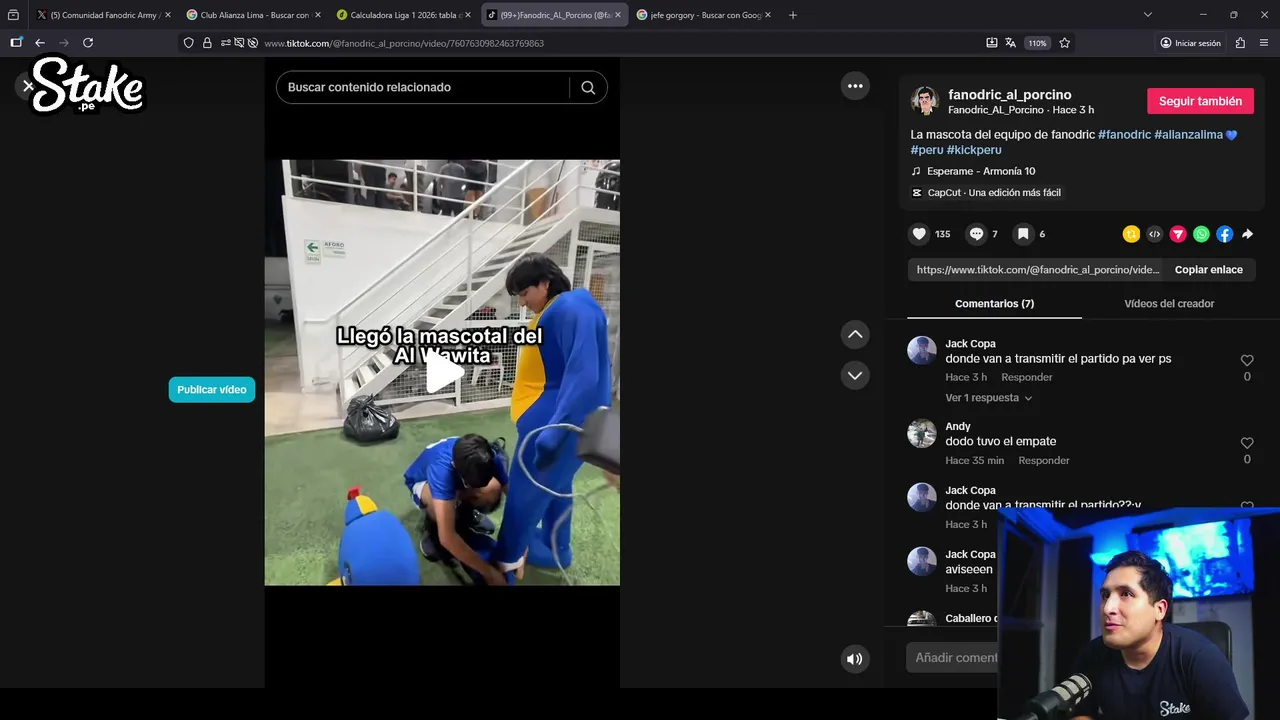Mute the video with speaker icon
The image size is (1280, 720).
[x=854, y=658]
